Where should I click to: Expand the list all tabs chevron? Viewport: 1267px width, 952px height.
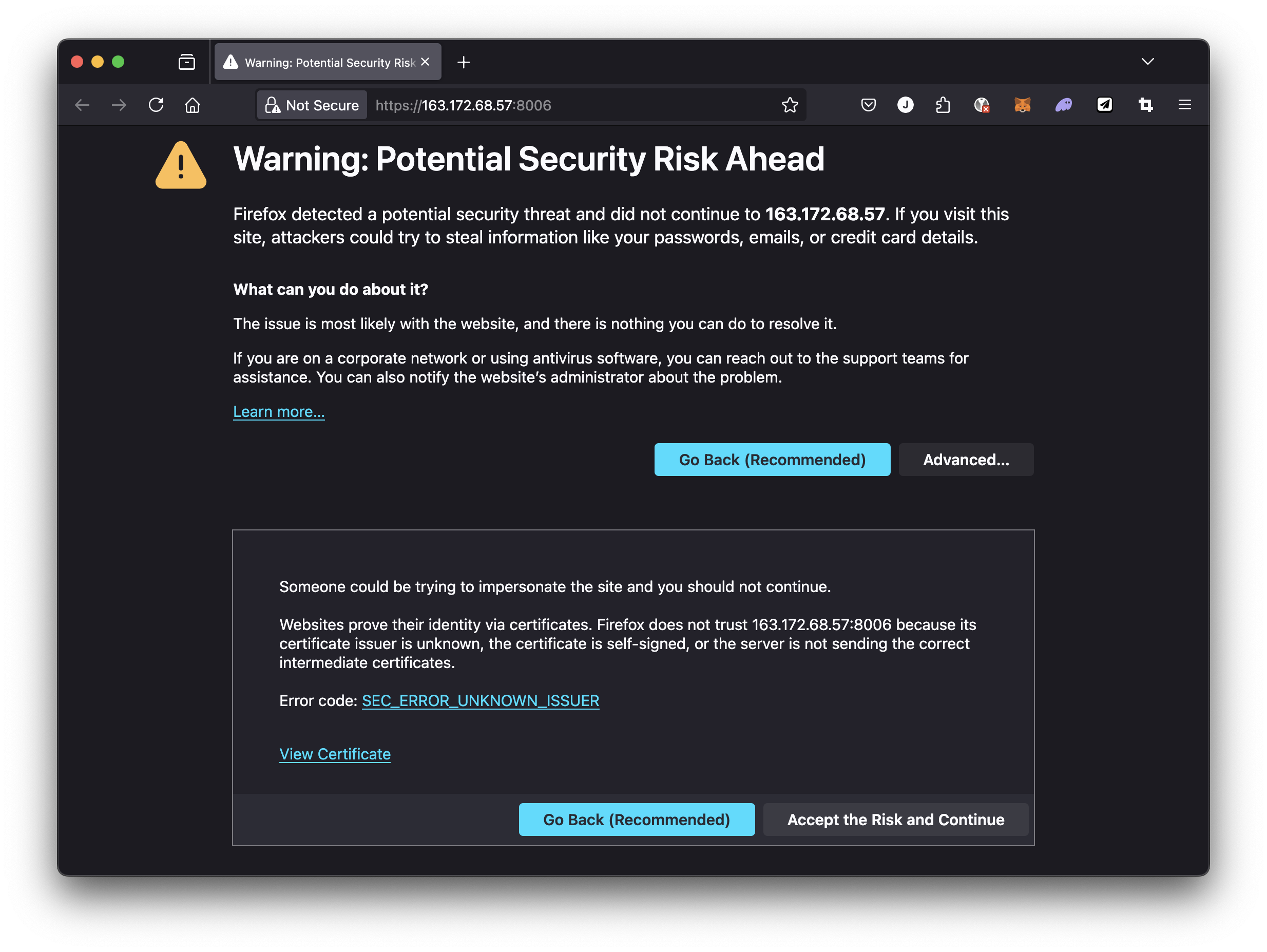click(x=1147, y=61)
